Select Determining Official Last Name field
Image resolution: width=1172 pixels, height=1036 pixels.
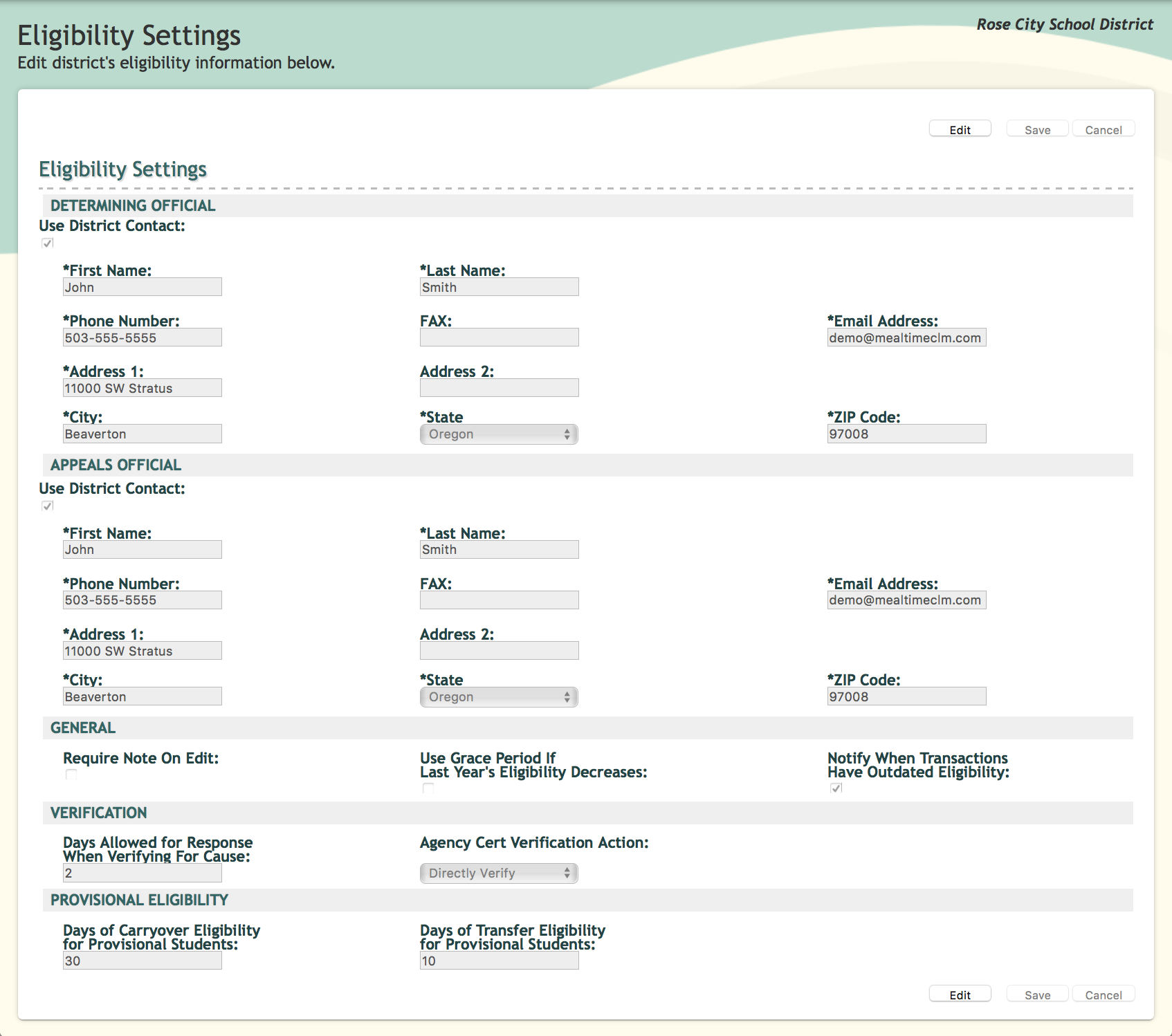click(500, 287)
